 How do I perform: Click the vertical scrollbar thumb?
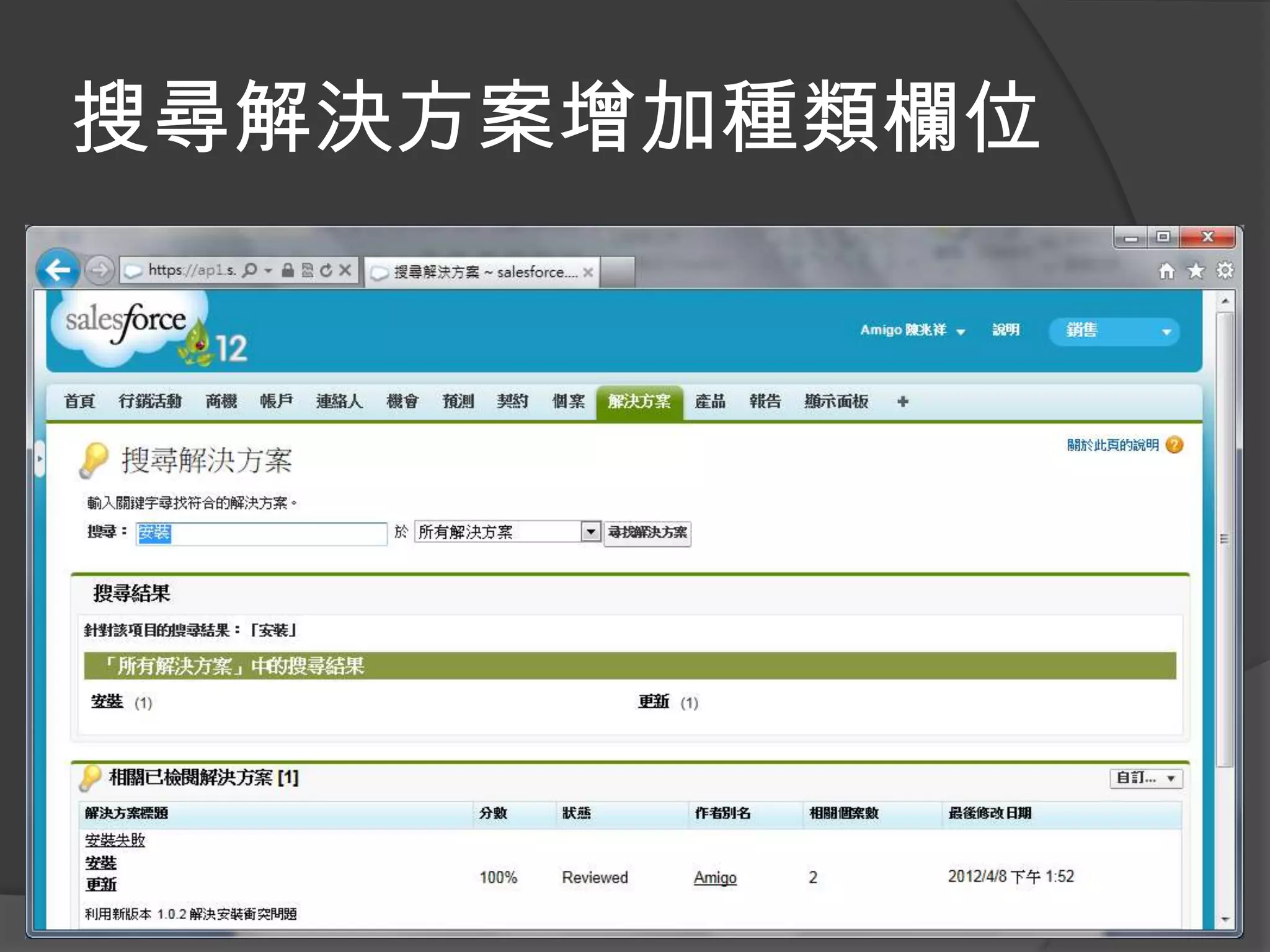1225,539
